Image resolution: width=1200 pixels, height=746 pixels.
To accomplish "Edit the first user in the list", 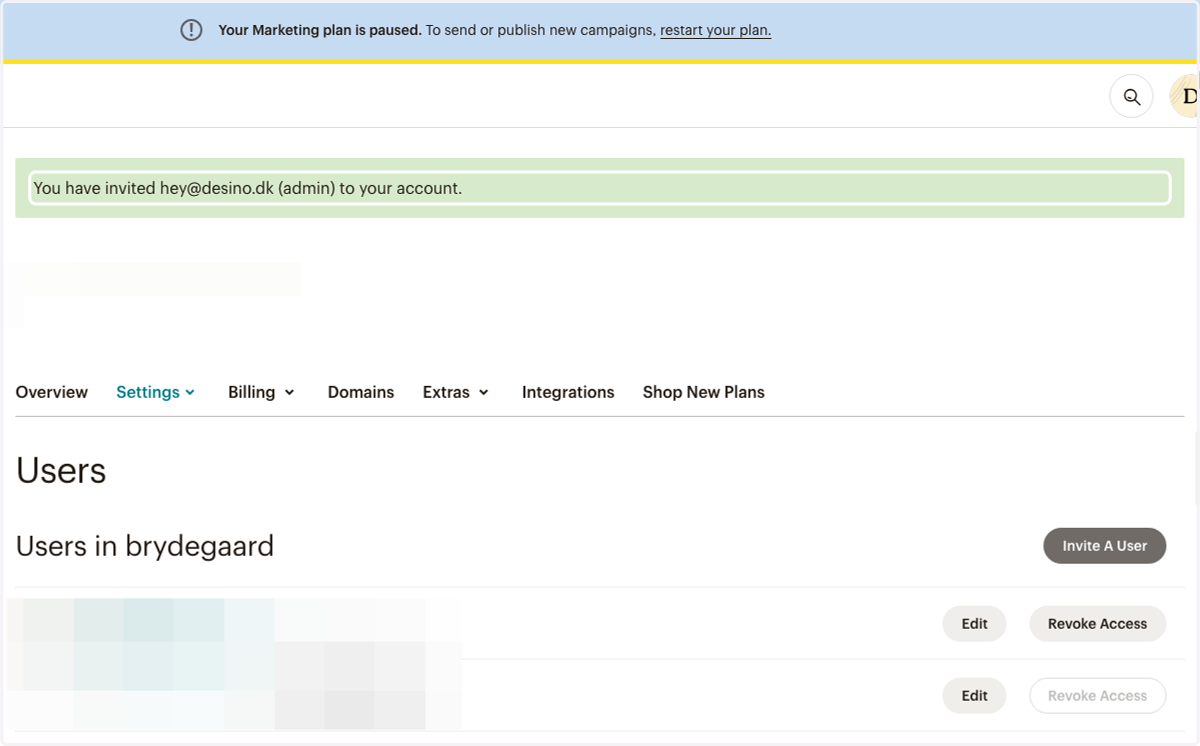I will coord(974,624).
